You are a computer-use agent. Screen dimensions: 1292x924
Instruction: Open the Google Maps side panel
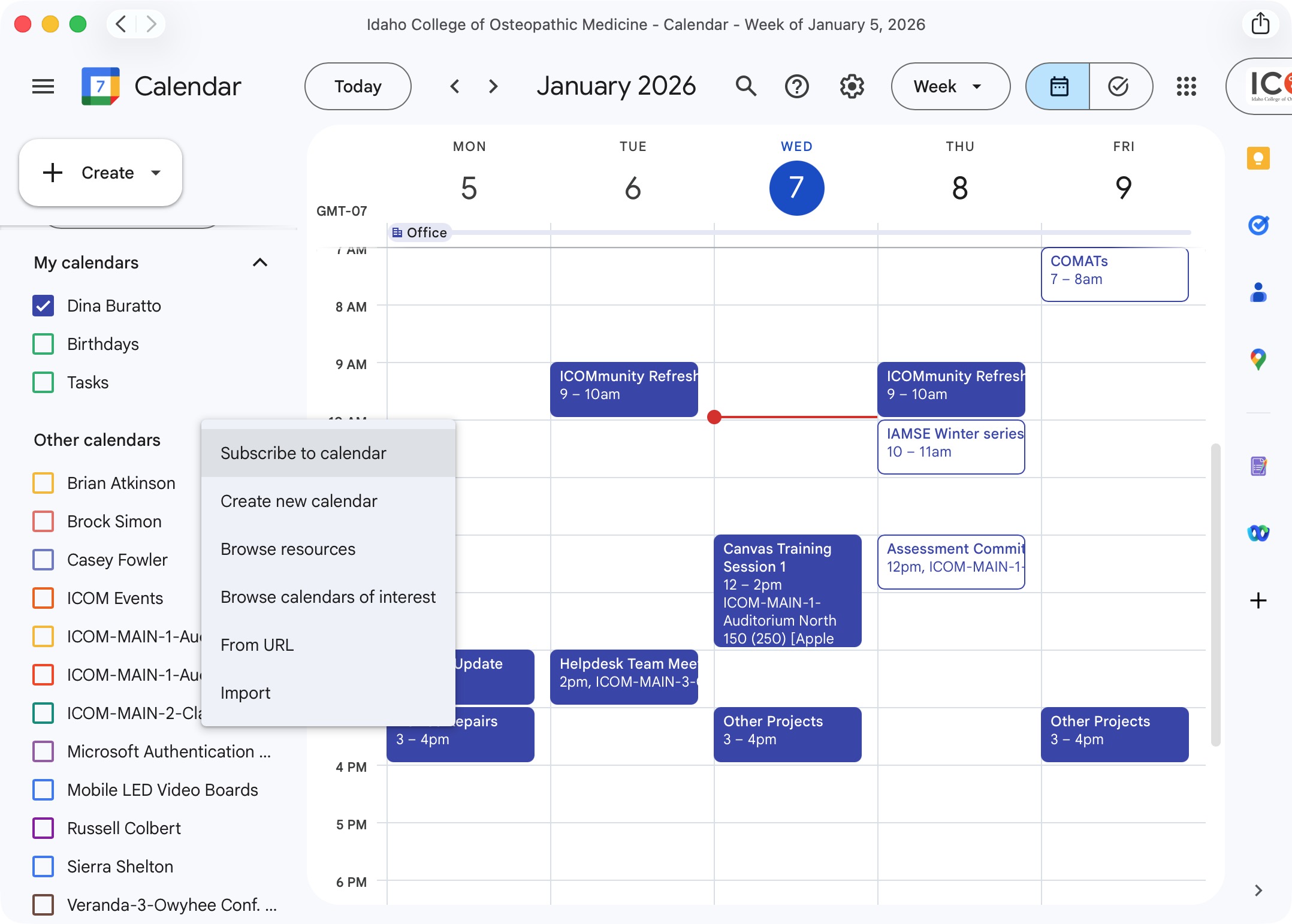(x=1258, y=360)
